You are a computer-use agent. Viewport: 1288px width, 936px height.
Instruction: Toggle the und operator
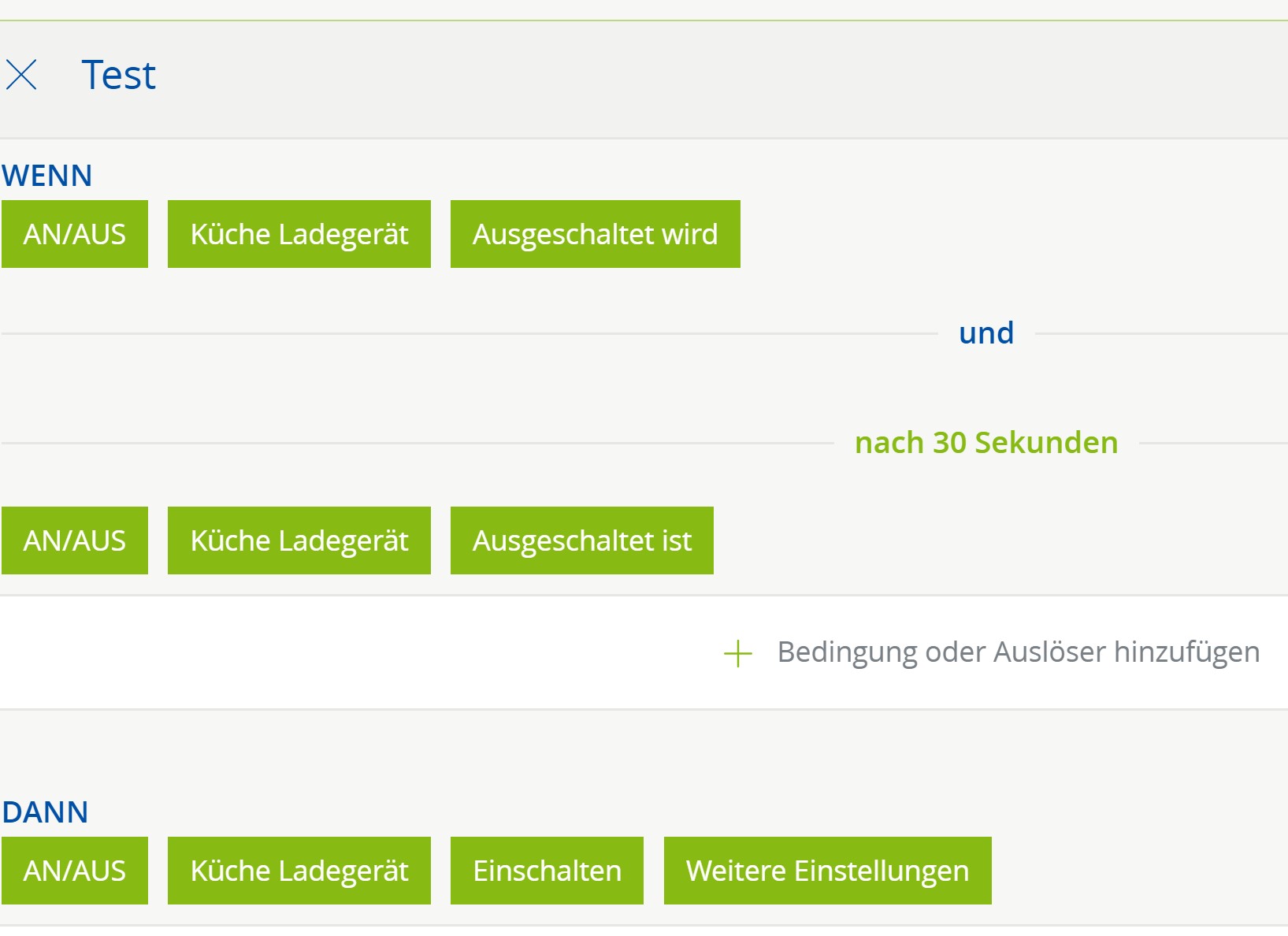click(985, 333)
